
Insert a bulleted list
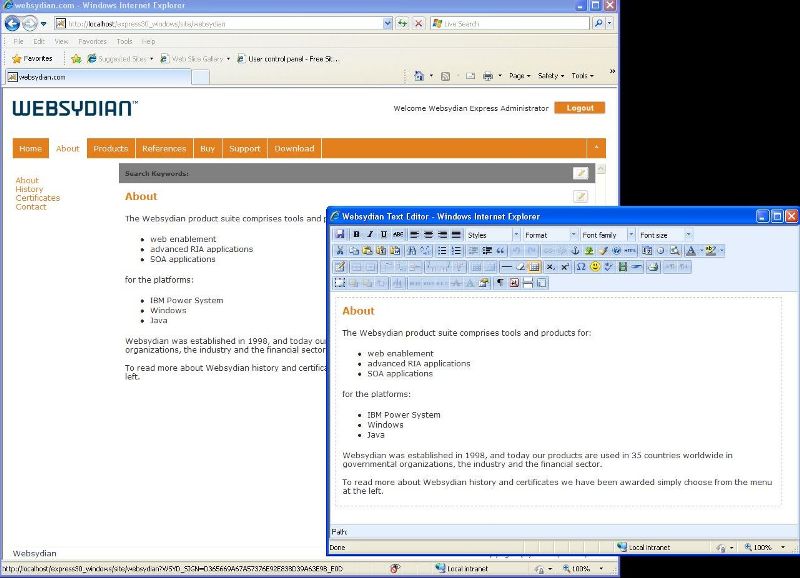tap(442, 250)
